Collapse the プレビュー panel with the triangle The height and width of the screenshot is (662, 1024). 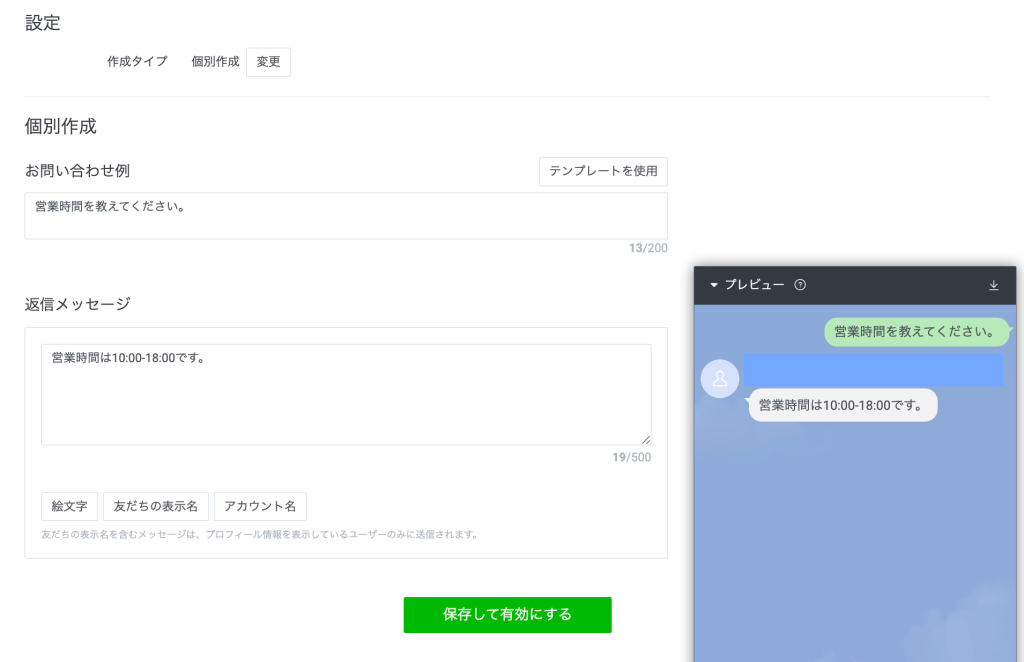click(x=714, y=285)
